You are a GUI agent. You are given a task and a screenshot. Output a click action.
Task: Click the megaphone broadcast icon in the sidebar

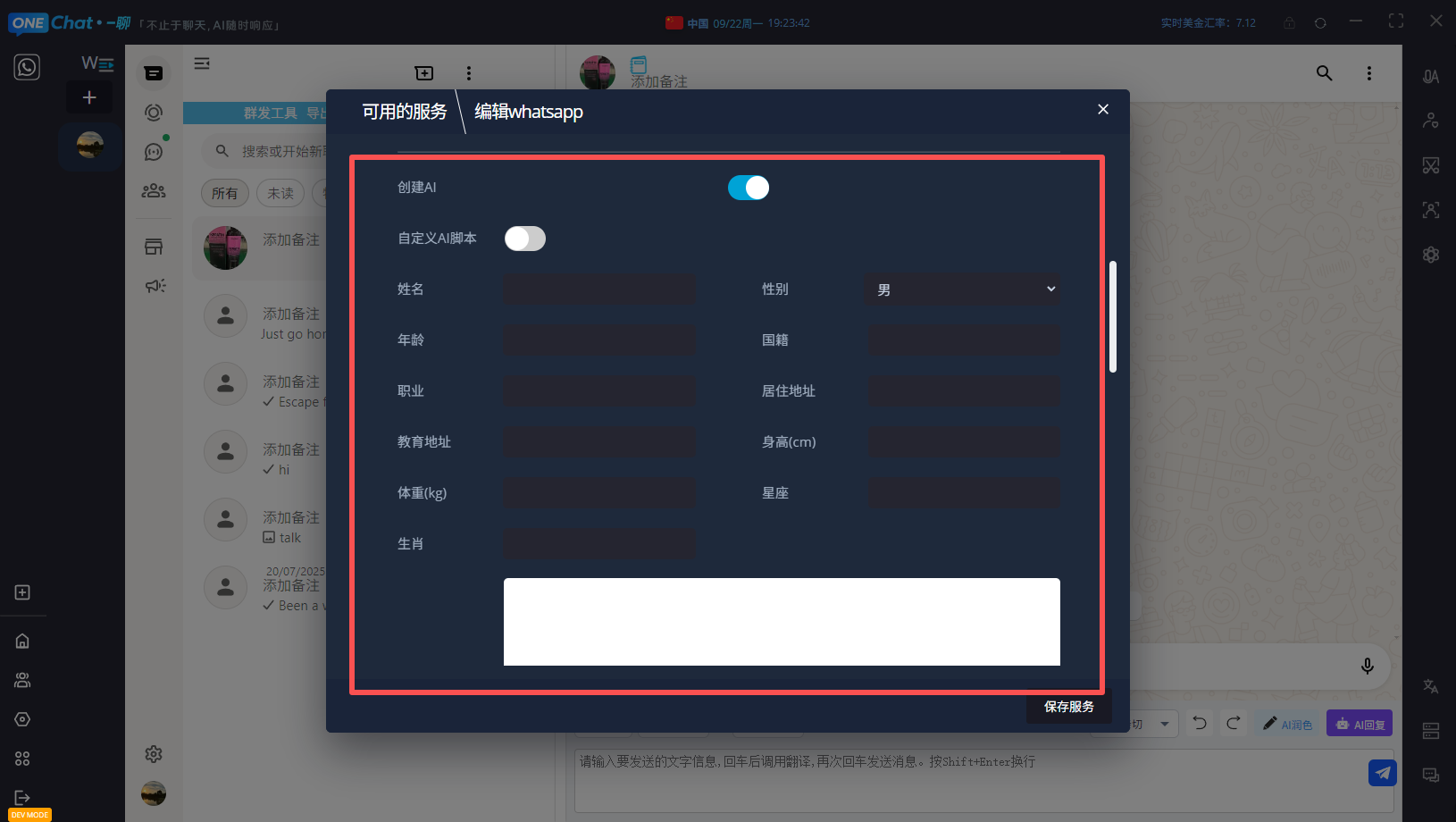coord(155,286)
